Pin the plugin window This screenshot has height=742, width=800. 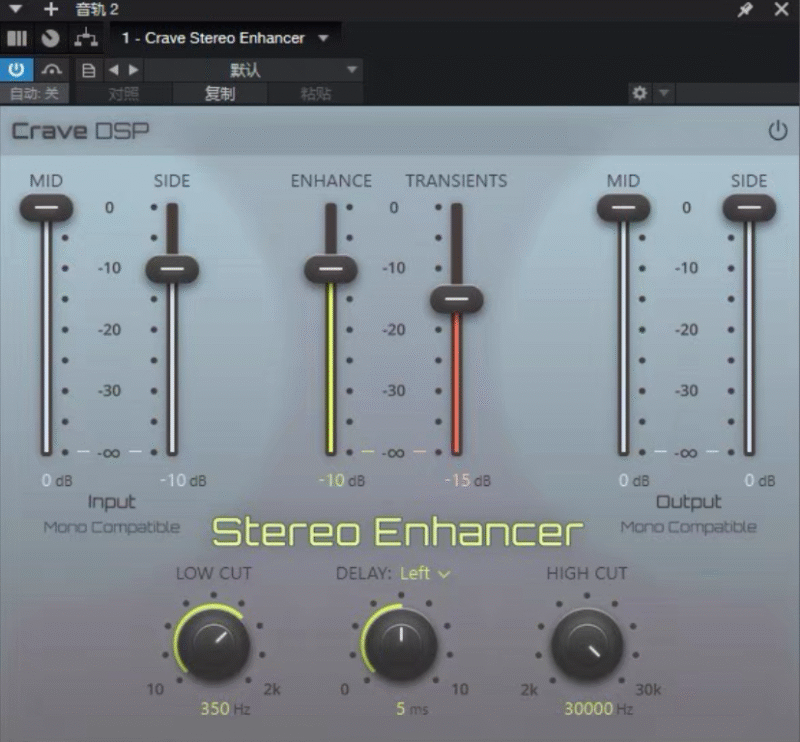coord(745,10)
